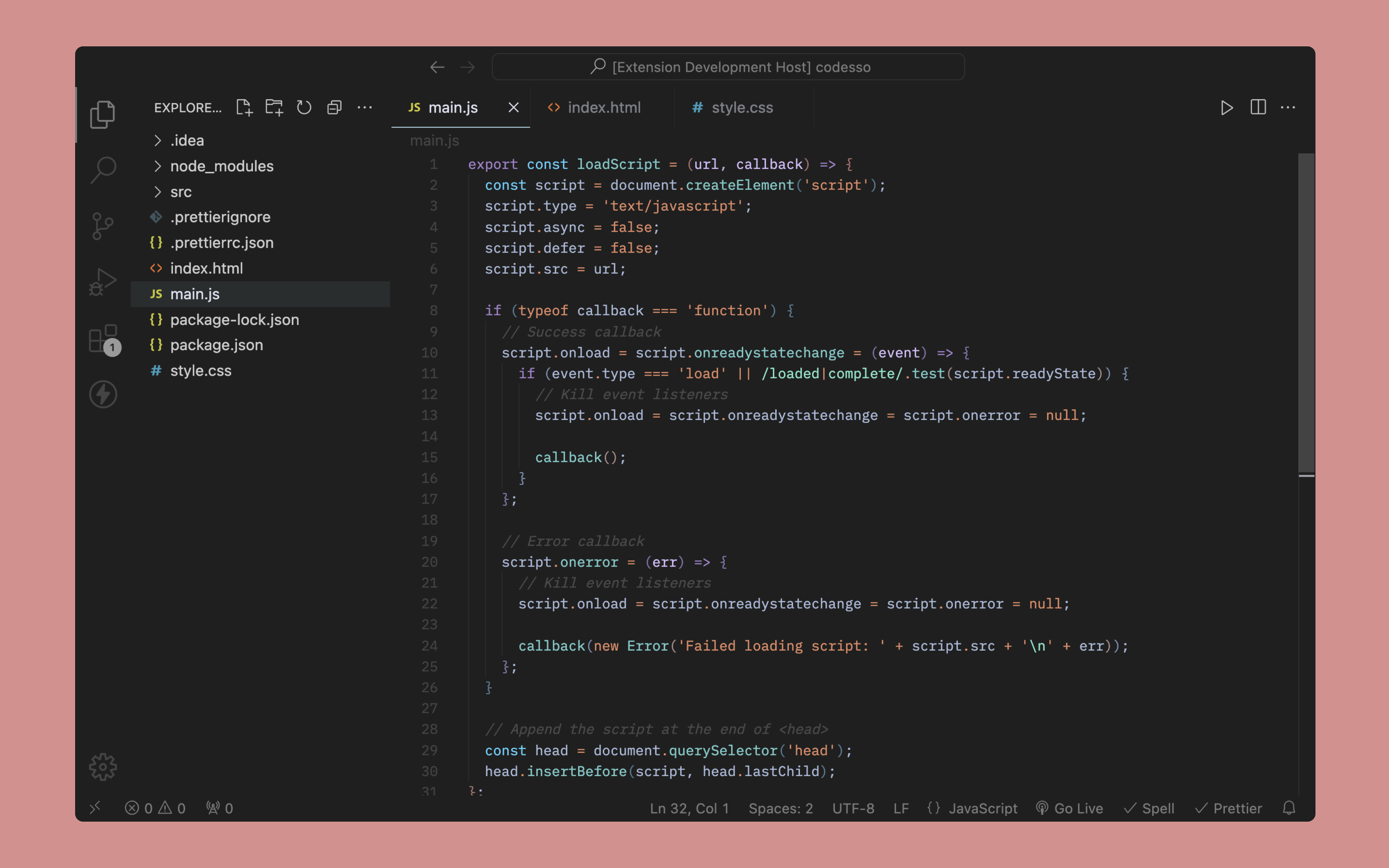Open the Extensions view with badge
1389x868 pixels.
point(103,338)
